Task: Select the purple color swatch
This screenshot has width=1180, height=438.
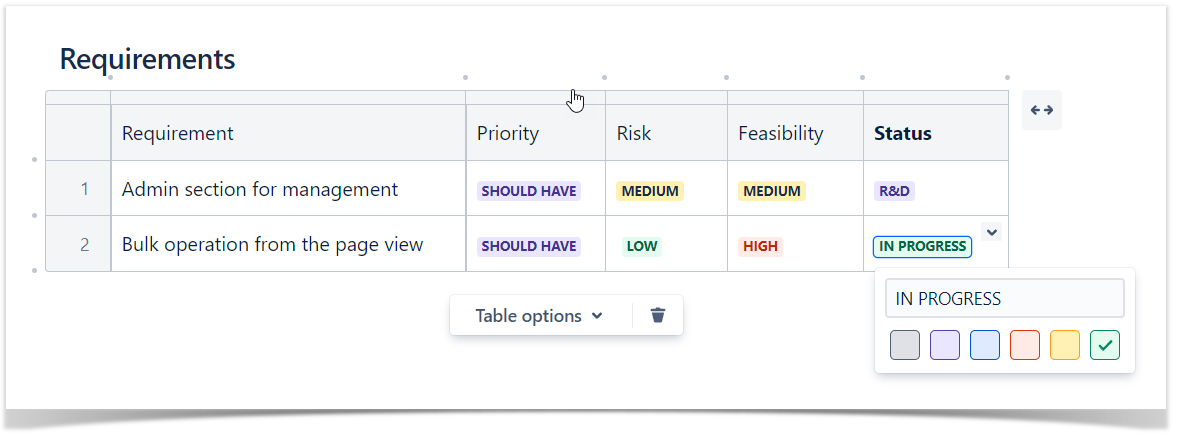Action: 944,345
